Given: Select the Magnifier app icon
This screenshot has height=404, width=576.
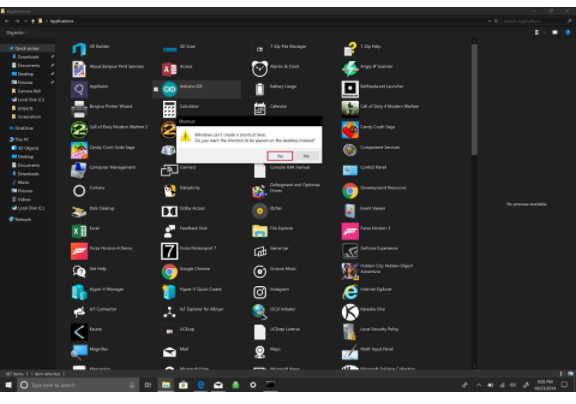Looking at the screenshot, I should coord(79,352).
